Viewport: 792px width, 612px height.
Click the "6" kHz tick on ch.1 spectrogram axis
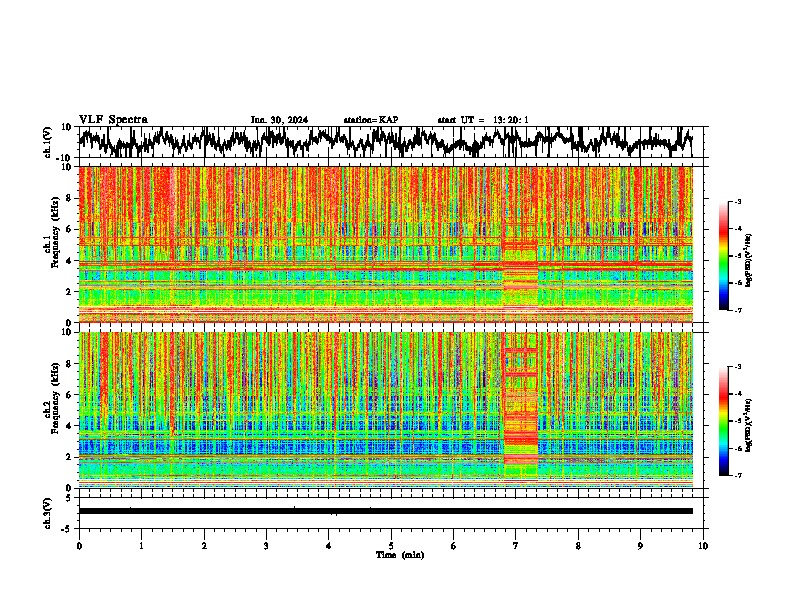pyautogui.click(x=69, y=229)
